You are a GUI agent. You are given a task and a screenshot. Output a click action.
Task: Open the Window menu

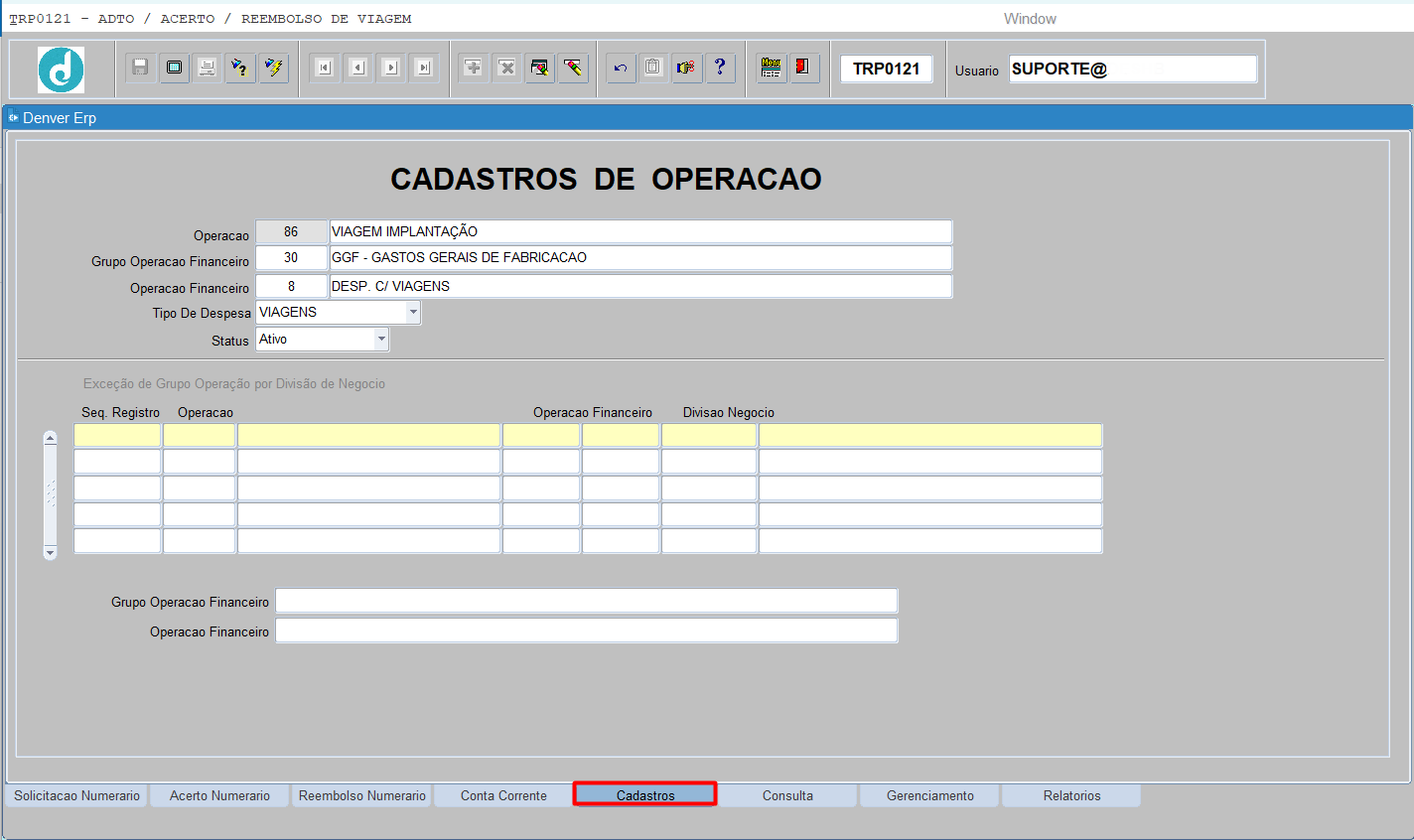coord(1030,19)
